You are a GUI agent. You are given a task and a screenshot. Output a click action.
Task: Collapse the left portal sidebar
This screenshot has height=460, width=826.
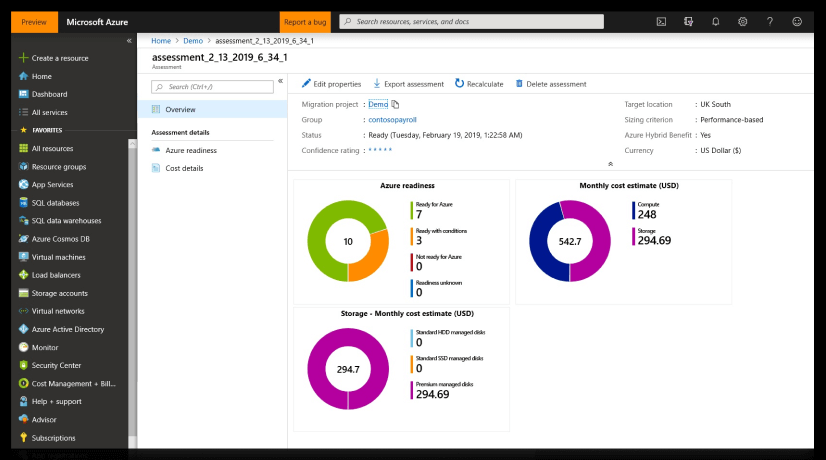pos(129,41)
